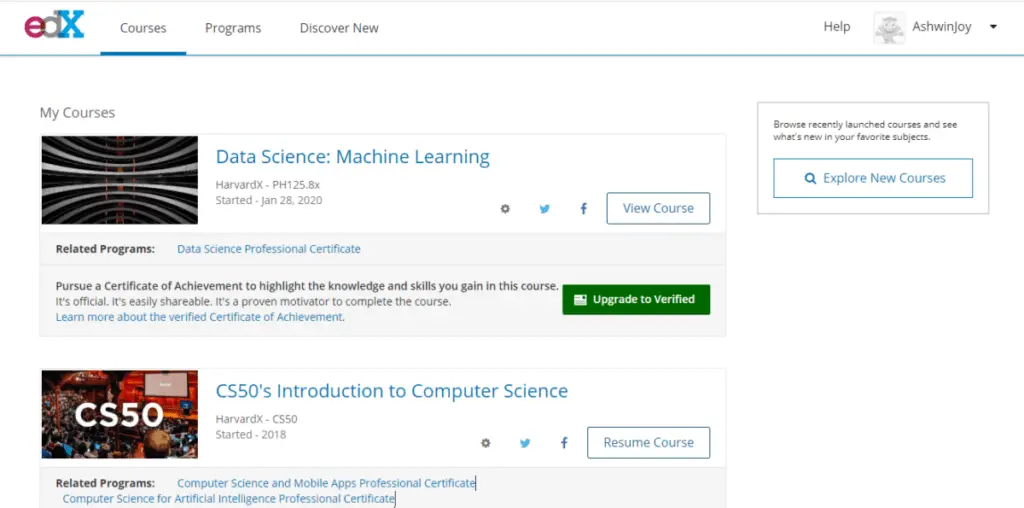Click the View Course button

(658, 208)
